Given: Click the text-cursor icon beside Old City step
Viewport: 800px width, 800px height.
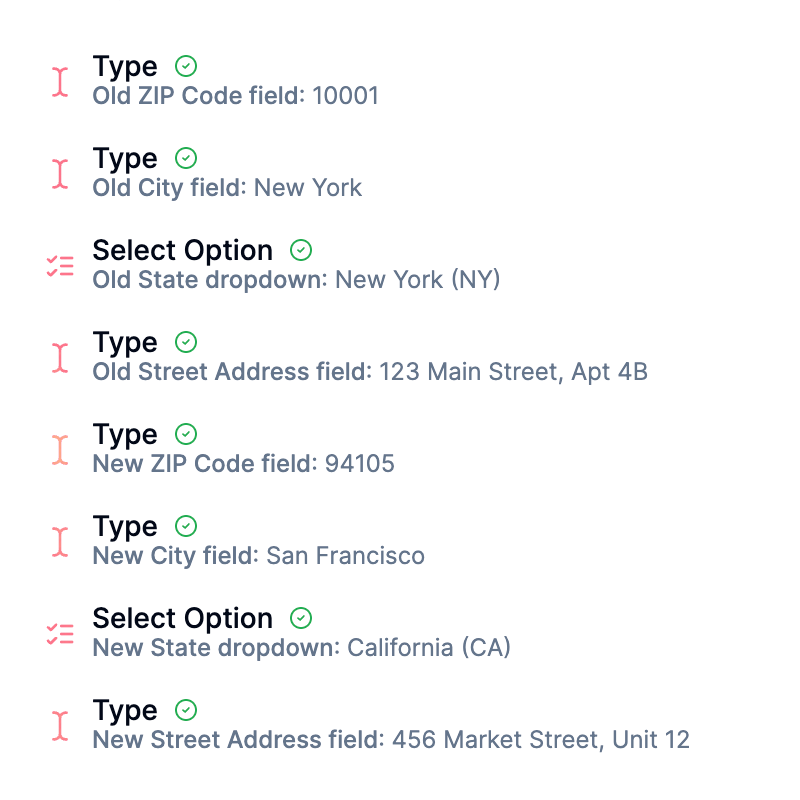Looking at the screenshot, I should pyautogui.click(x=60, y=173).
